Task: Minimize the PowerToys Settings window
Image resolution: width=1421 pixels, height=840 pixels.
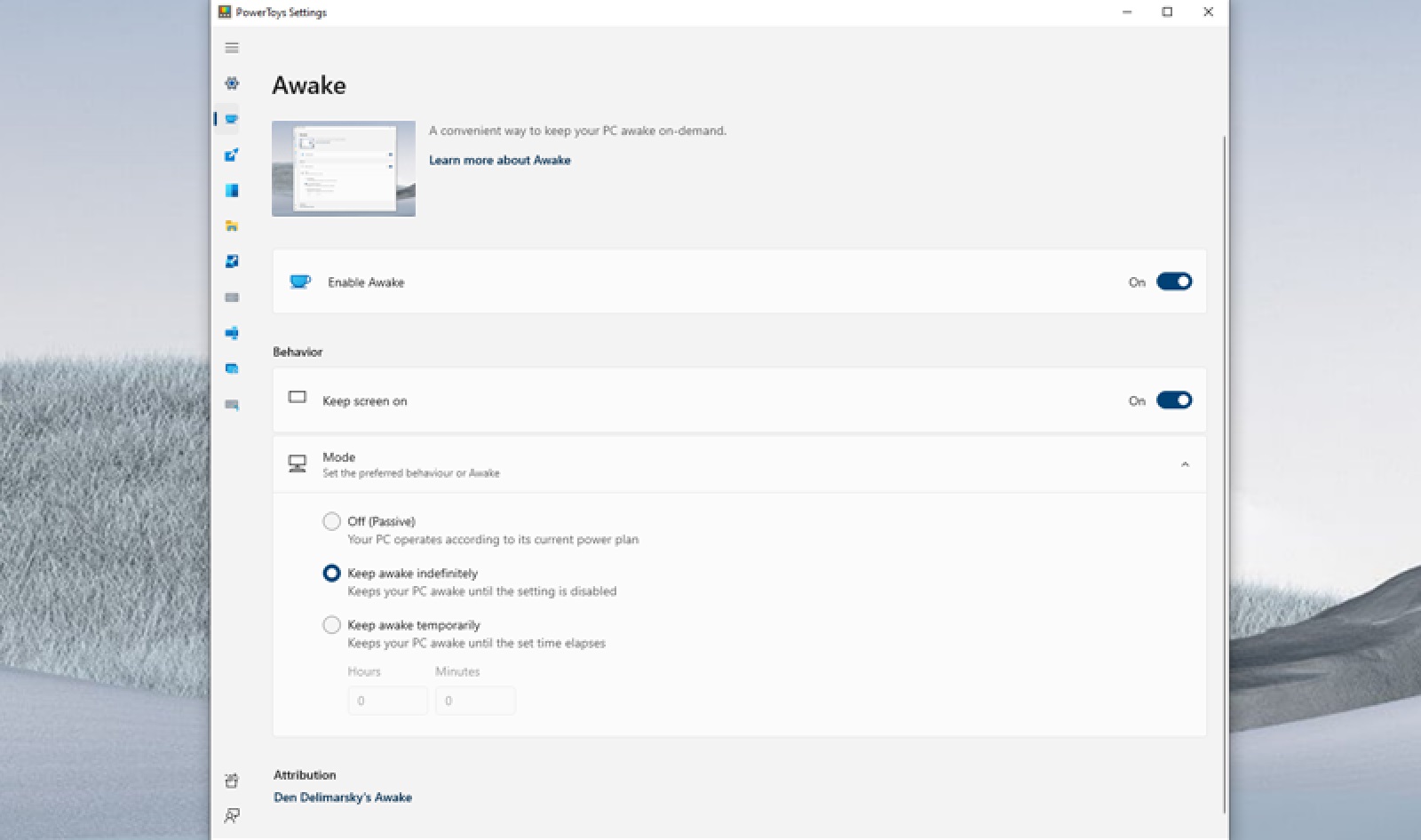Action: click(1127, 12)
